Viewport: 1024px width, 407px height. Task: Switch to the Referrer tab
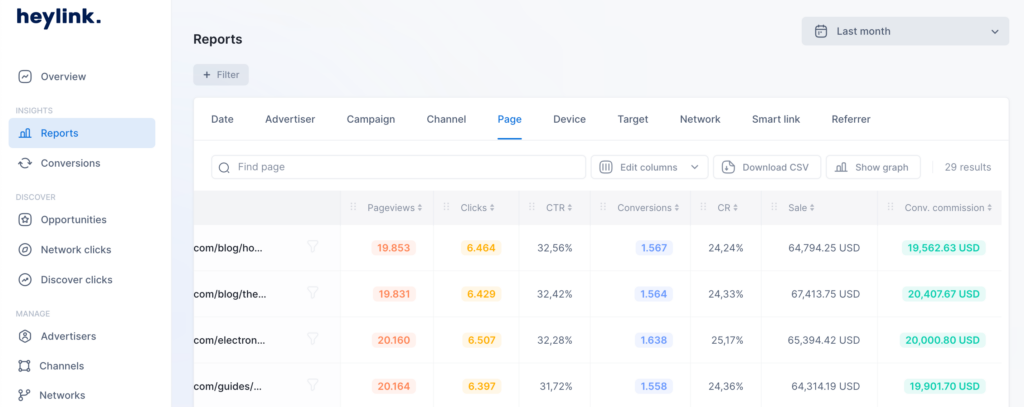(x=851, y=120)
